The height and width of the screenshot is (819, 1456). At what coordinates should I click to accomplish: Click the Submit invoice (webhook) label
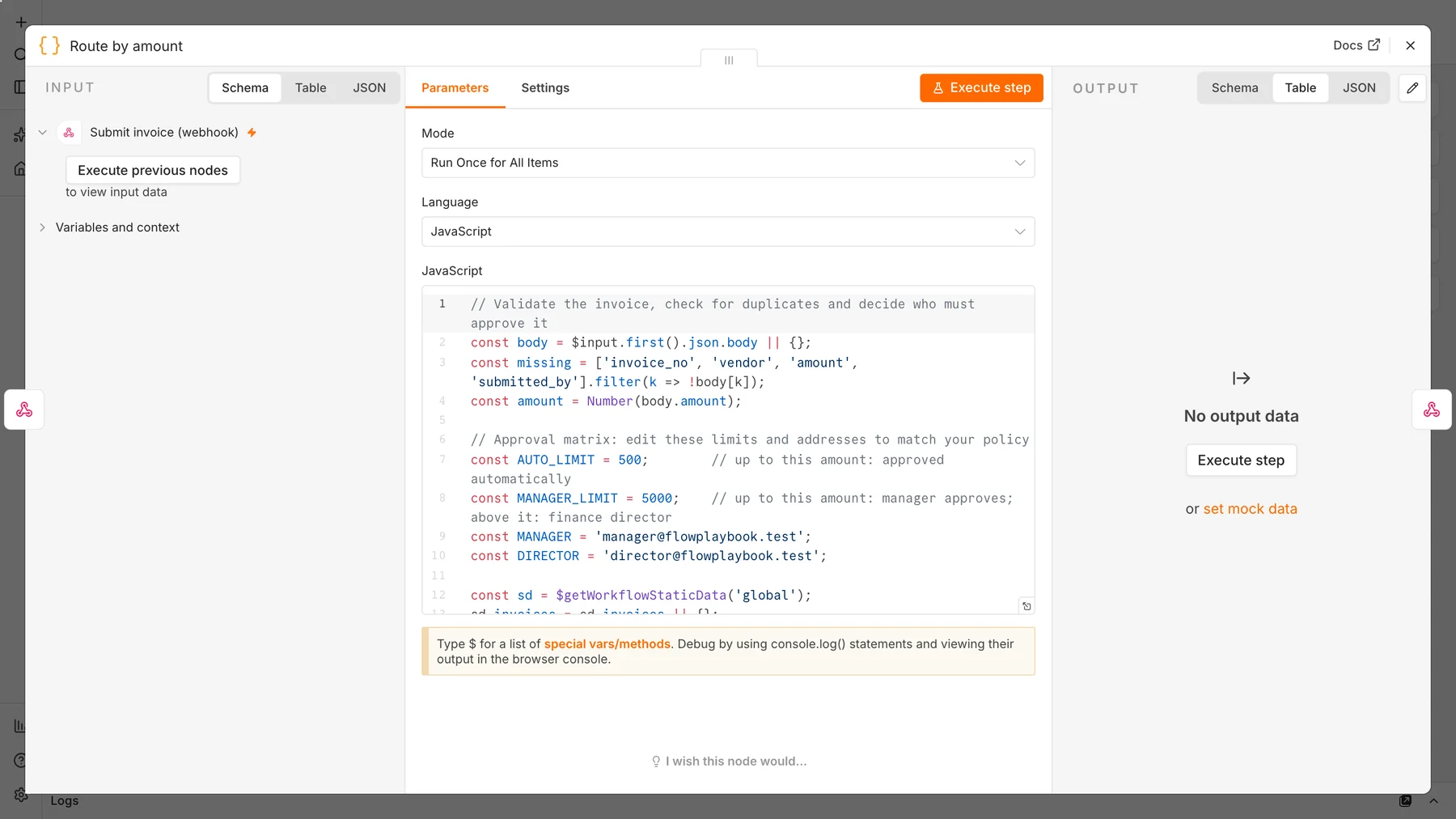[x=164, y=132]
